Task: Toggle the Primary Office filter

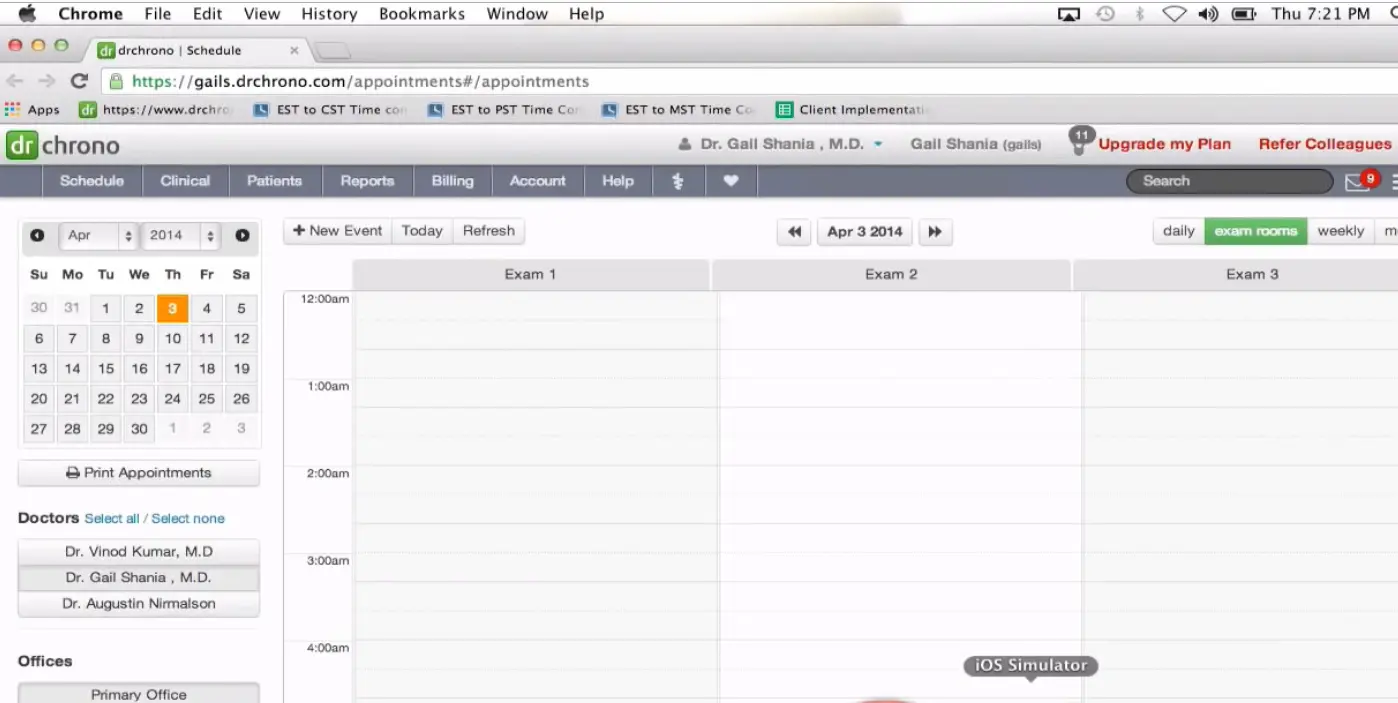Action: pyautogui.click(x=138, y=694)
